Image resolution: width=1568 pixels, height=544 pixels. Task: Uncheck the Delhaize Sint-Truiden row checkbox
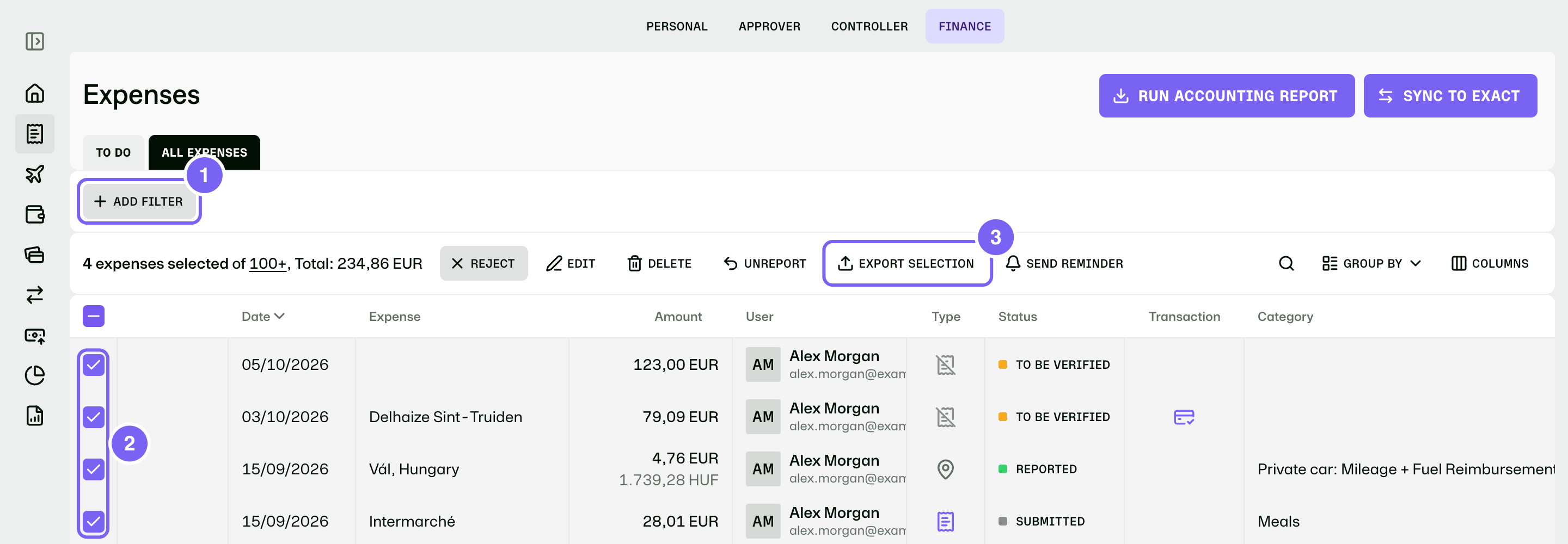pyautogui.click(x=94, y=417)
